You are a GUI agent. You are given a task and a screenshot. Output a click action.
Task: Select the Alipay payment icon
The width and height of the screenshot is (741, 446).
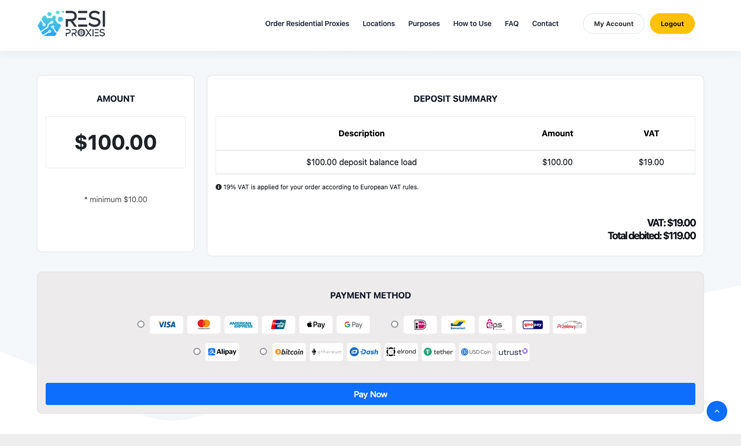[222, 352]
